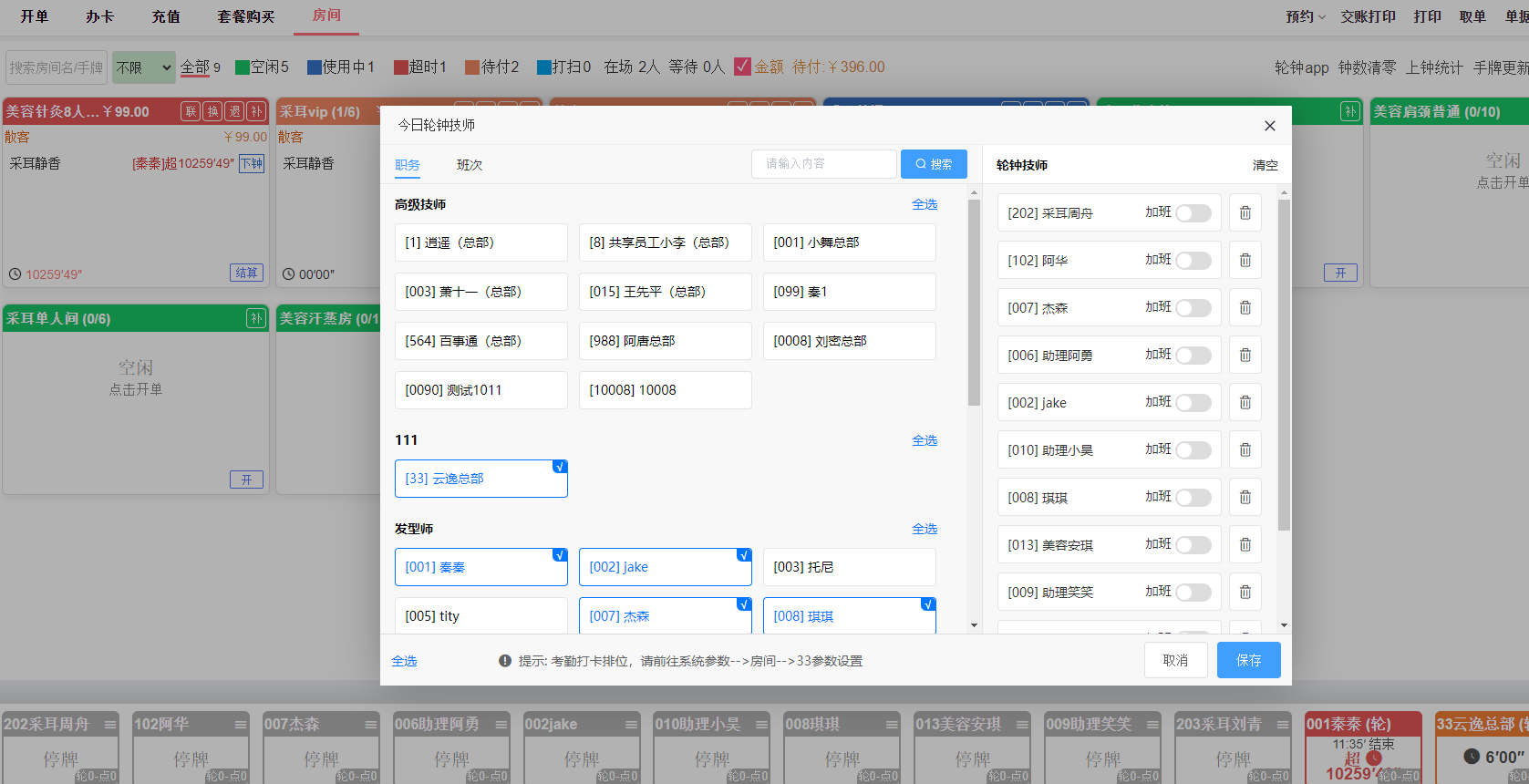This screenshot has height=784, width=1529.
Task: Click 退 icon on 美容针灸8人 room
Action: [234, 111]
